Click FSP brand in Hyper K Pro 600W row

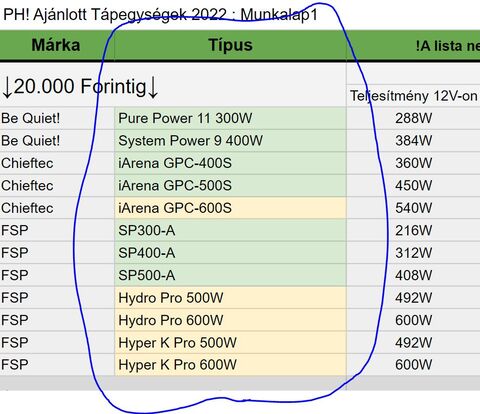tap(15, 365)
